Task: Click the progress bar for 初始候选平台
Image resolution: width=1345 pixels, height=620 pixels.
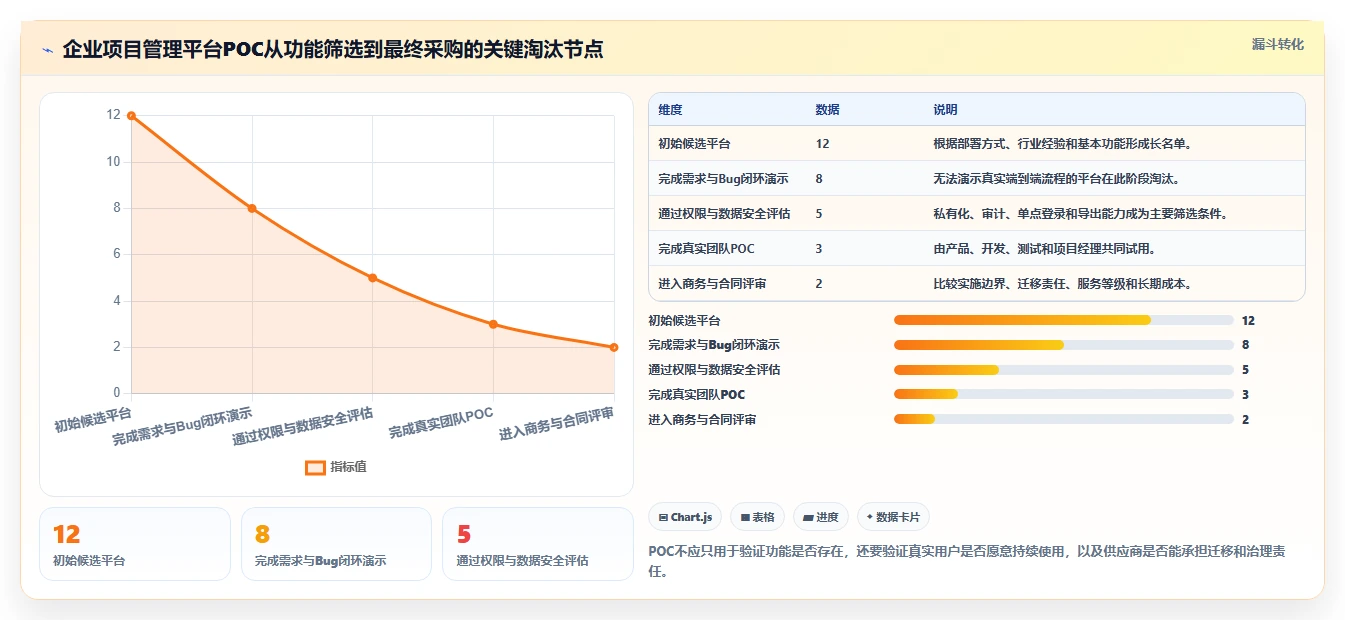Action: [1063, 320]
